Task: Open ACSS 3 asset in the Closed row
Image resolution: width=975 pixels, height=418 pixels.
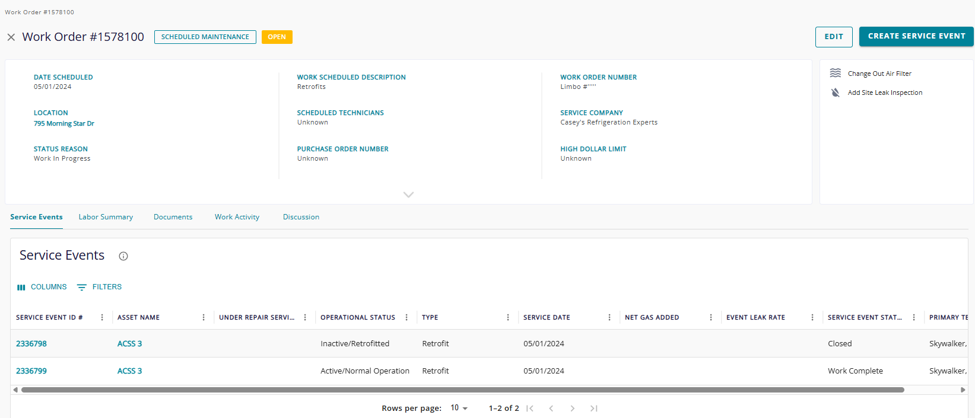Action: point(130,343)
